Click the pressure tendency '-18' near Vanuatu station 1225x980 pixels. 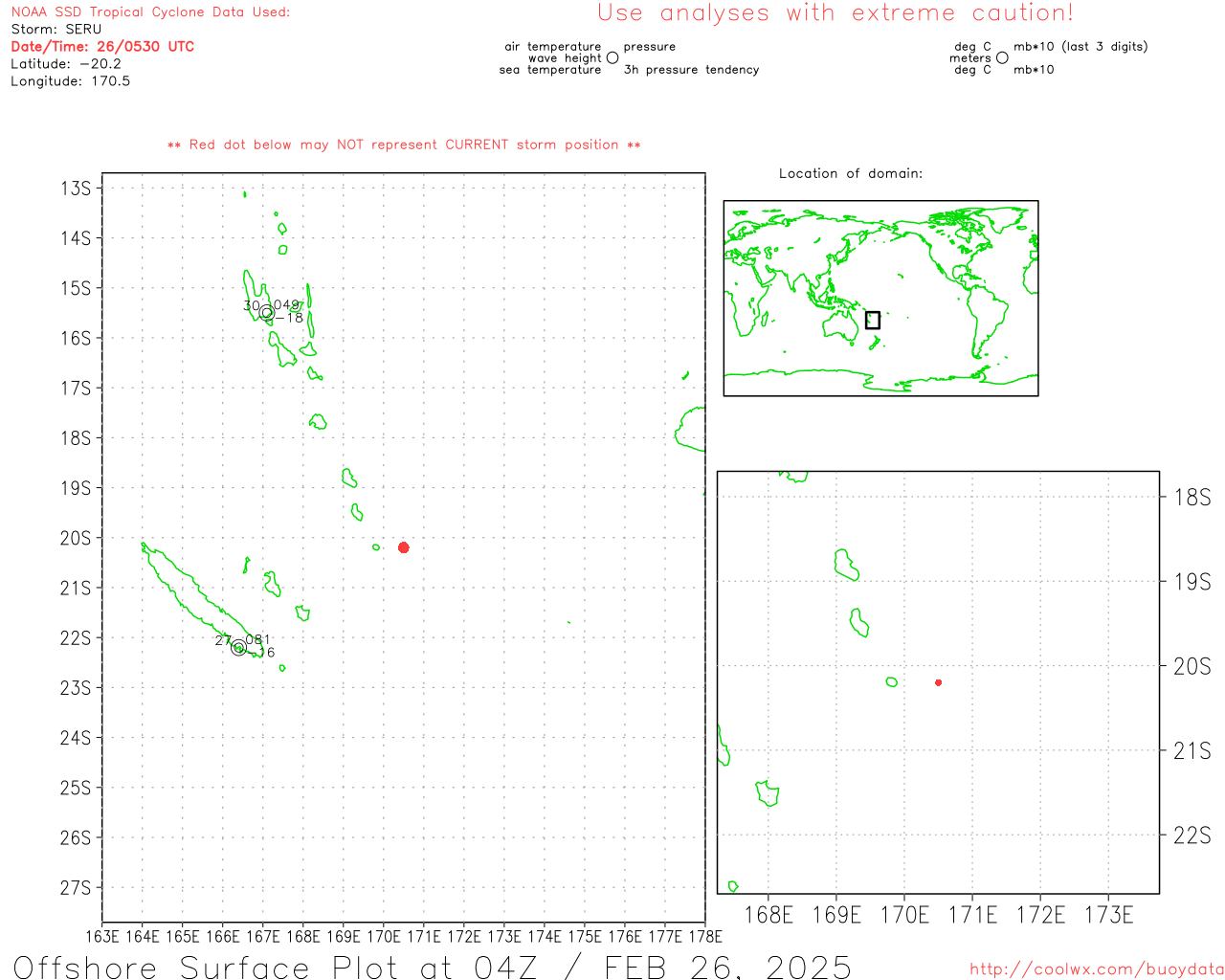[x=289, y=318]
